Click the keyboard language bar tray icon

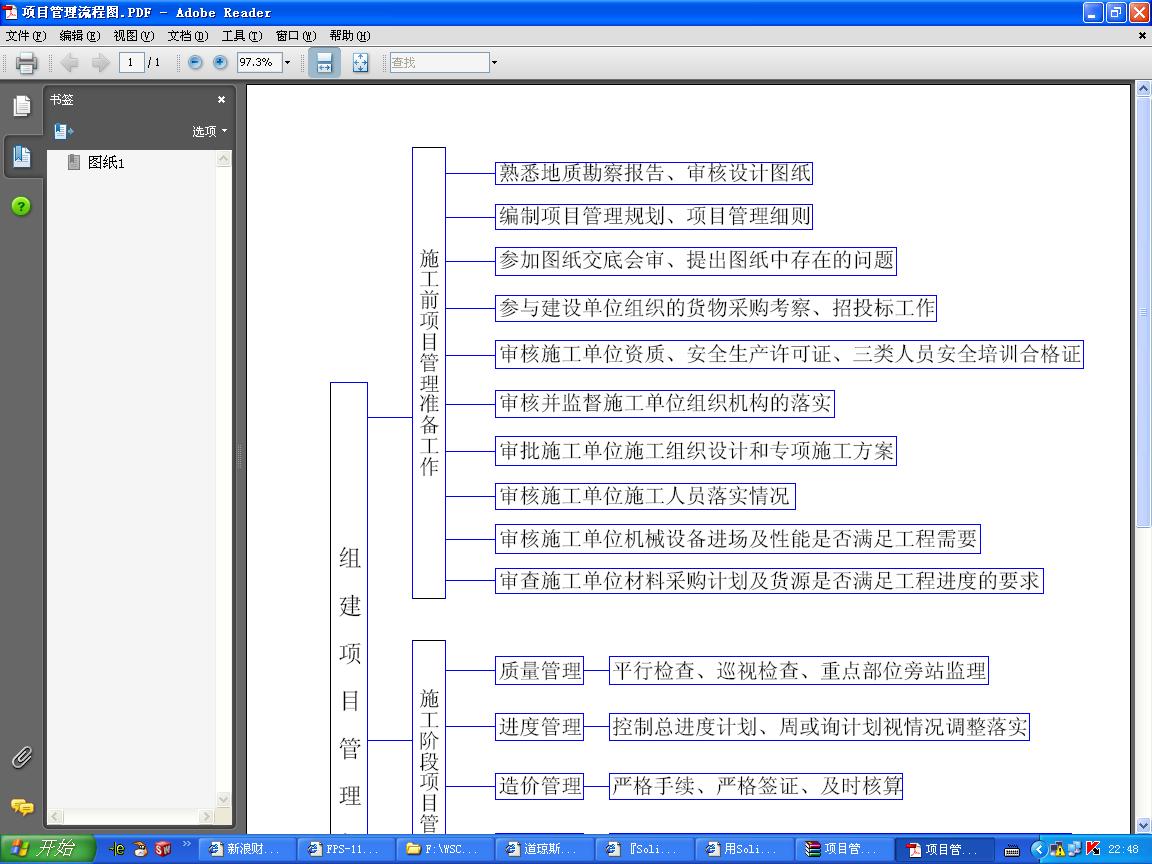point(1012,850)
